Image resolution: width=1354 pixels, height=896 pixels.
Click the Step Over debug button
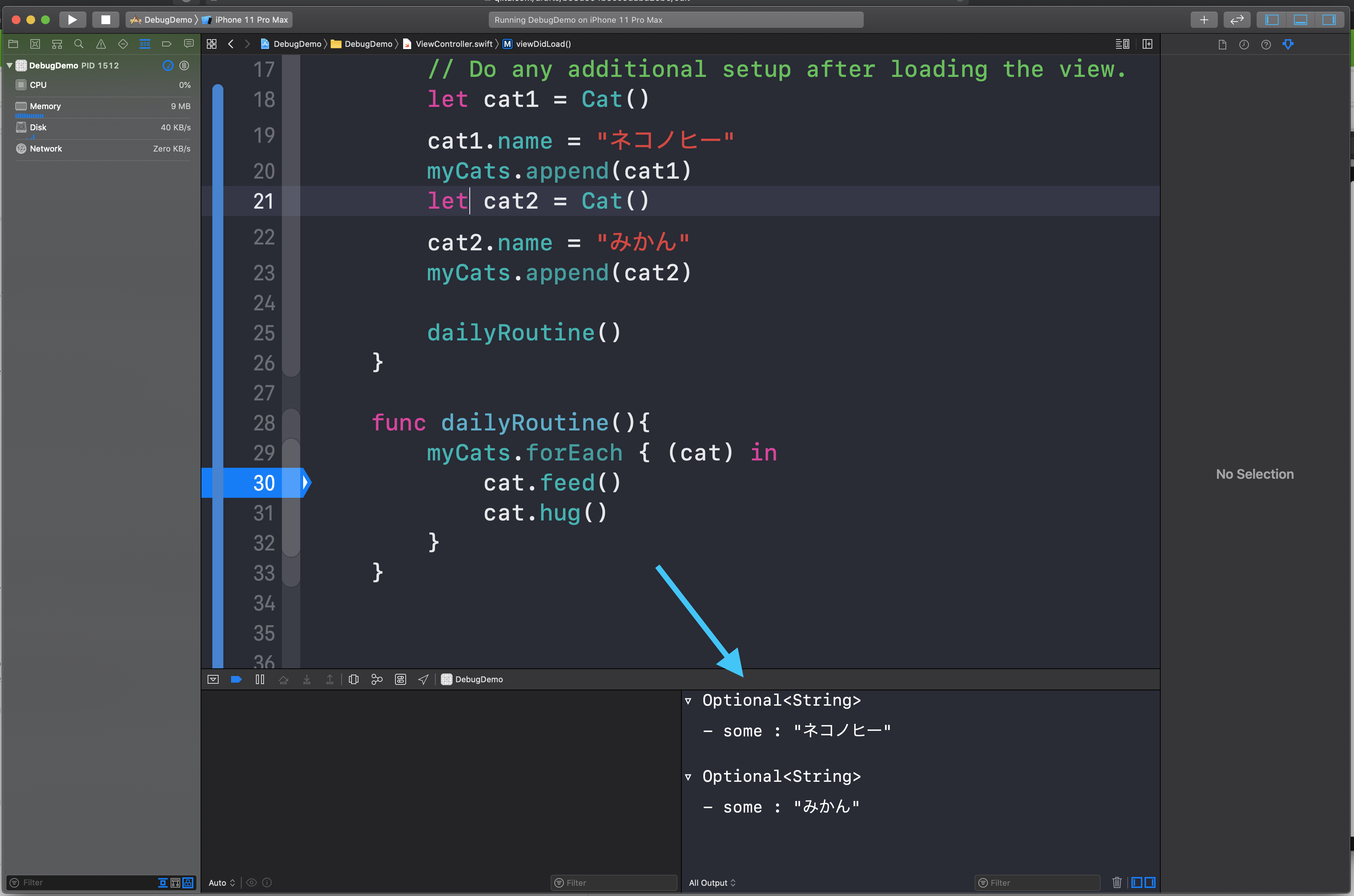click(x=283, y=679)
